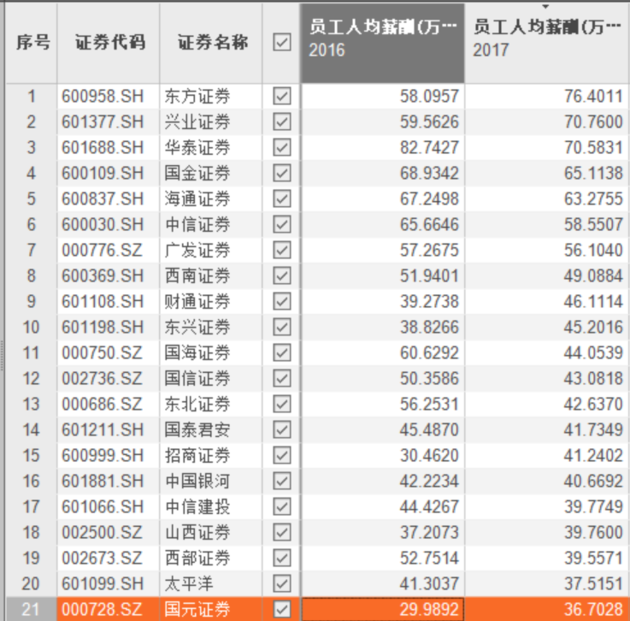This screenshot has width=630, height=621.
Task: Click 2016 value 68.9342
Action: pos(429,174)
